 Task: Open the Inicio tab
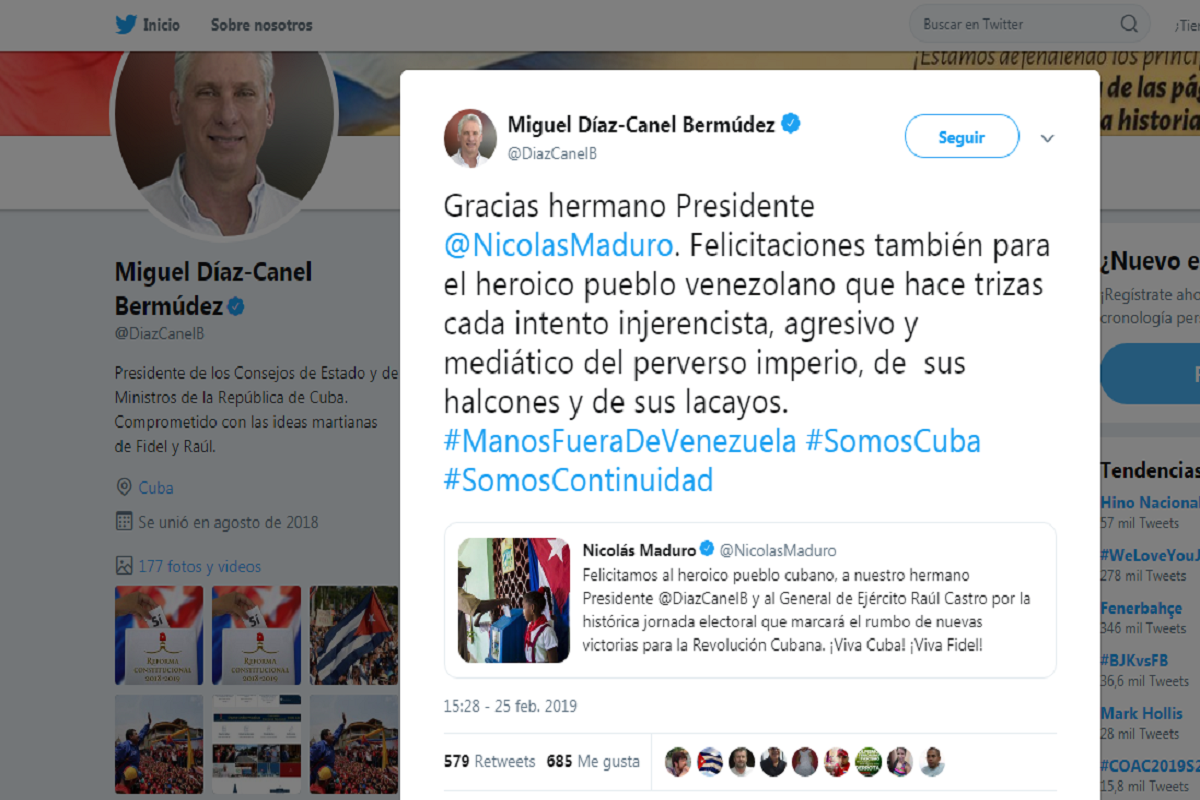pos(148,25)
